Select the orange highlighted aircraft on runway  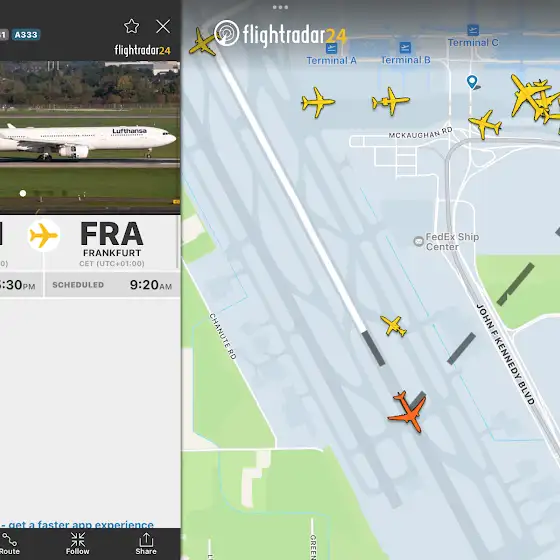click(x=408, y=412)
